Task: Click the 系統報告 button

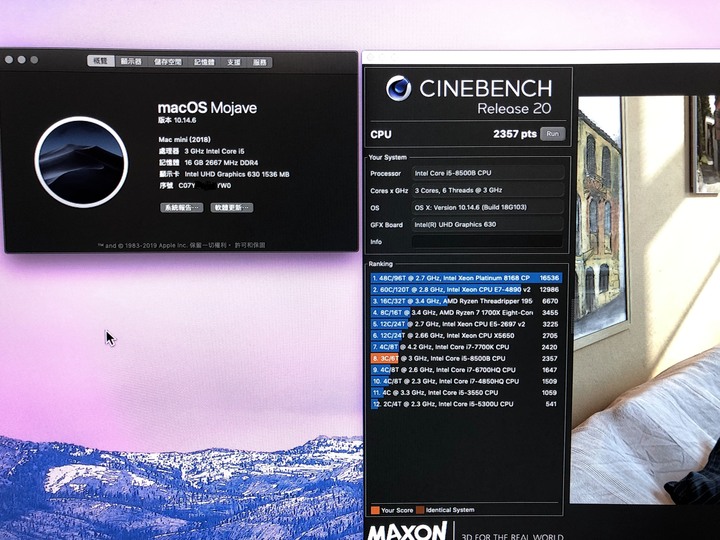Action: 181,208
